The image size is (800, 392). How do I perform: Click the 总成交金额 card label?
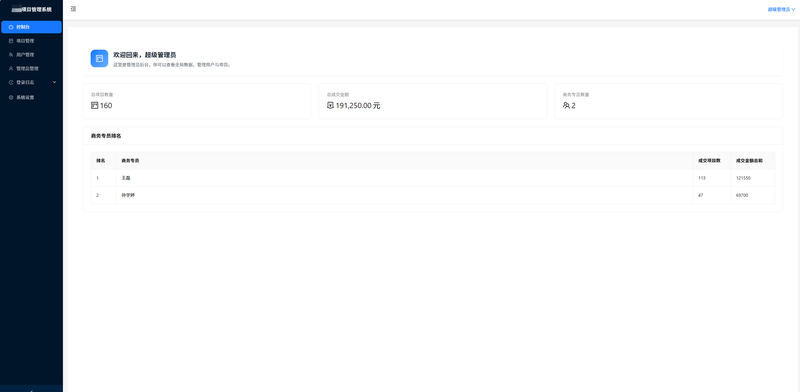[x=338, y=95]
